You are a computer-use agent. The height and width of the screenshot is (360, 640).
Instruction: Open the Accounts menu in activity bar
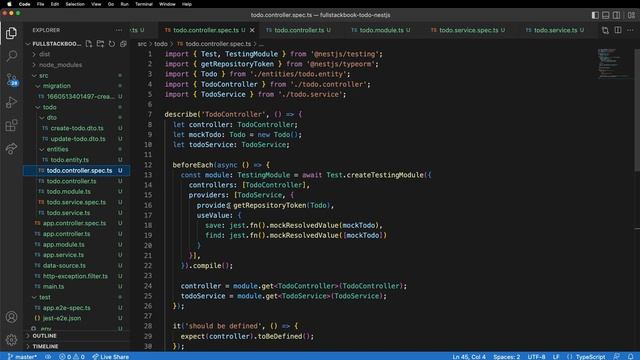click(11, 317)
